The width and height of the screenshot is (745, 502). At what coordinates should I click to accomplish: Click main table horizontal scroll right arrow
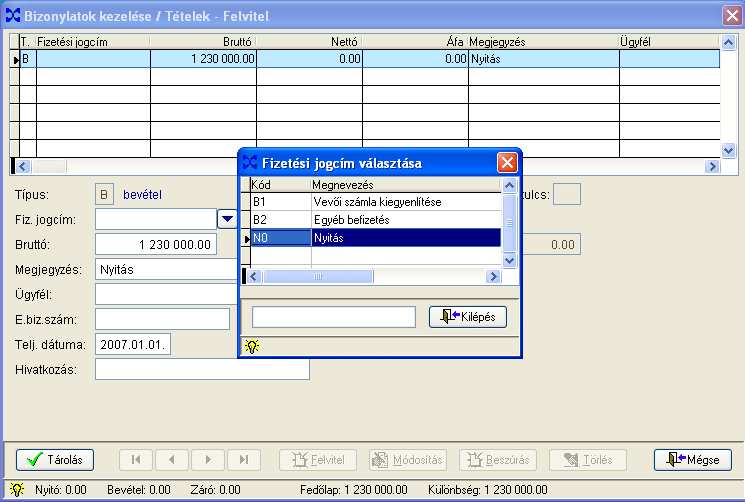point(712,166)
